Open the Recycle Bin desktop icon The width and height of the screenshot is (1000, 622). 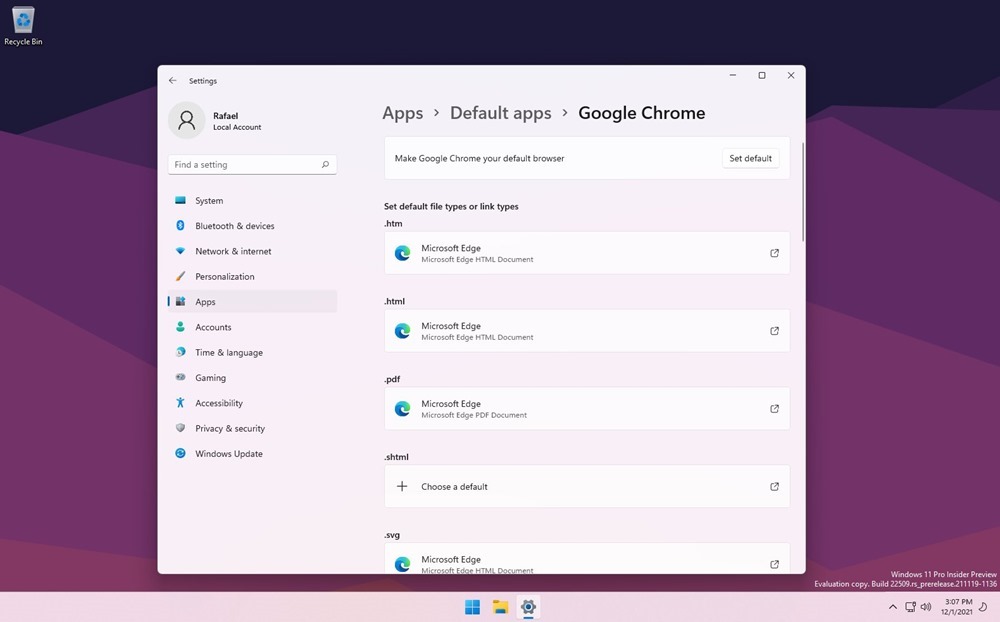pos(24,26)
